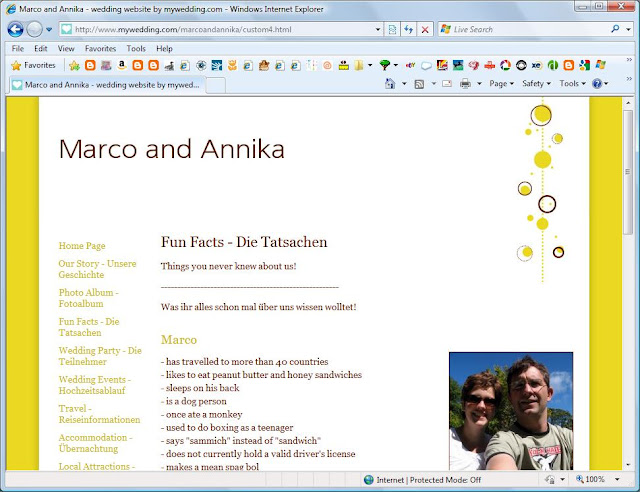Open the Tools menu in menu bar
The image size is (640, 492).
pos(136,49)
